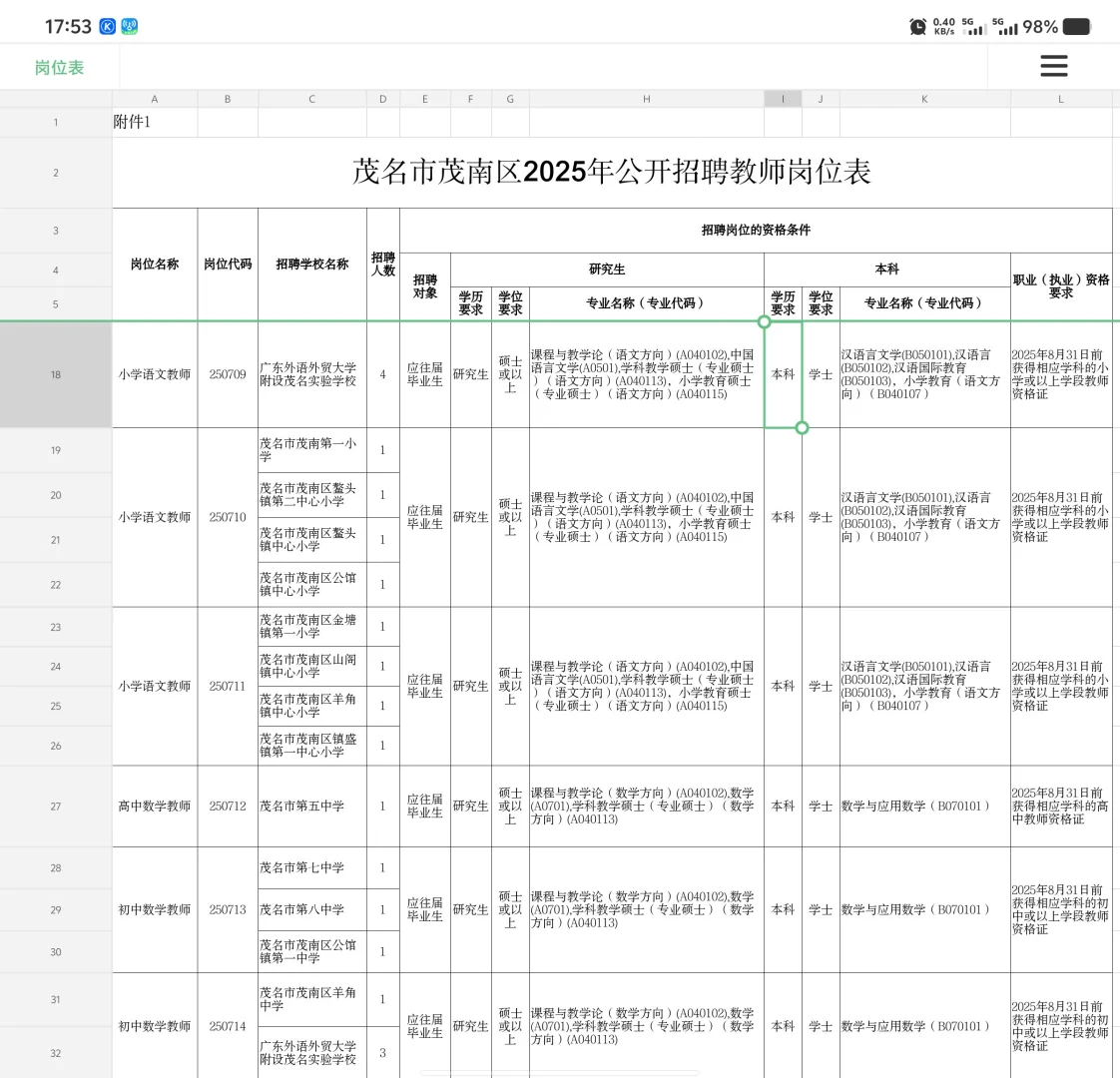Tap the status icon next to K

(x=130, y=27)
